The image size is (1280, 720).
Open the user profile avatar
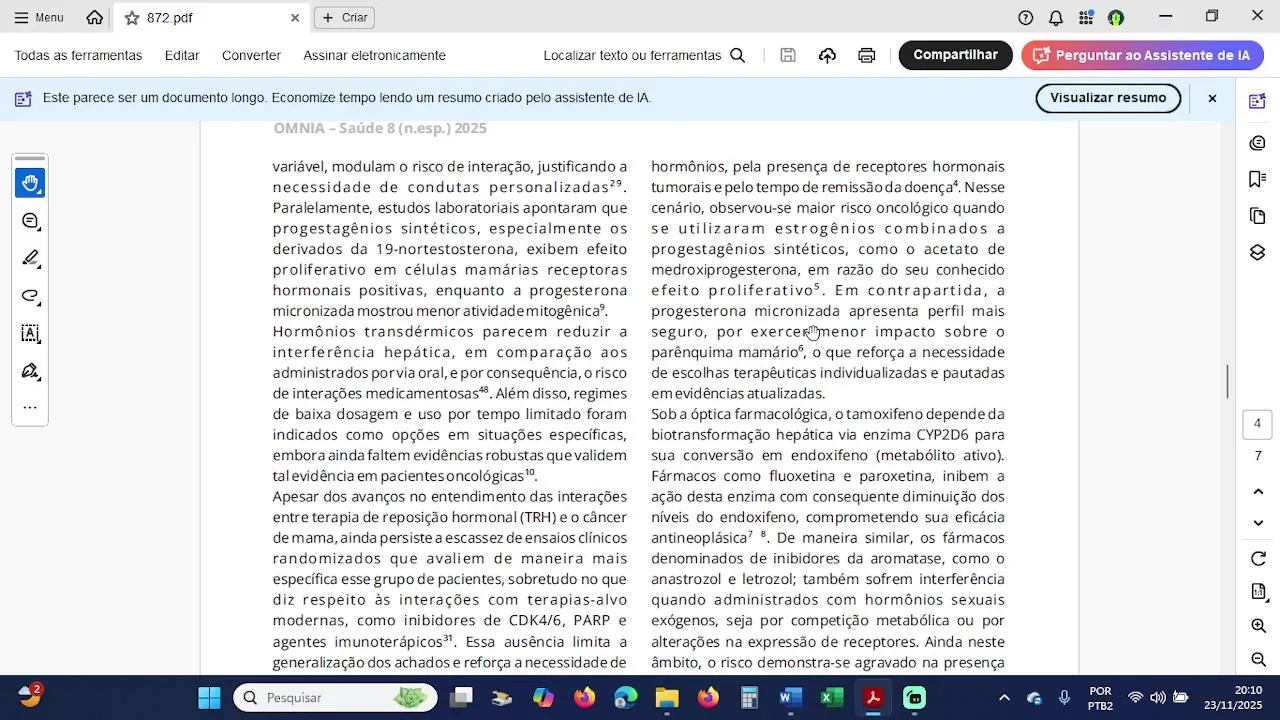click(x=1116, y=18)
